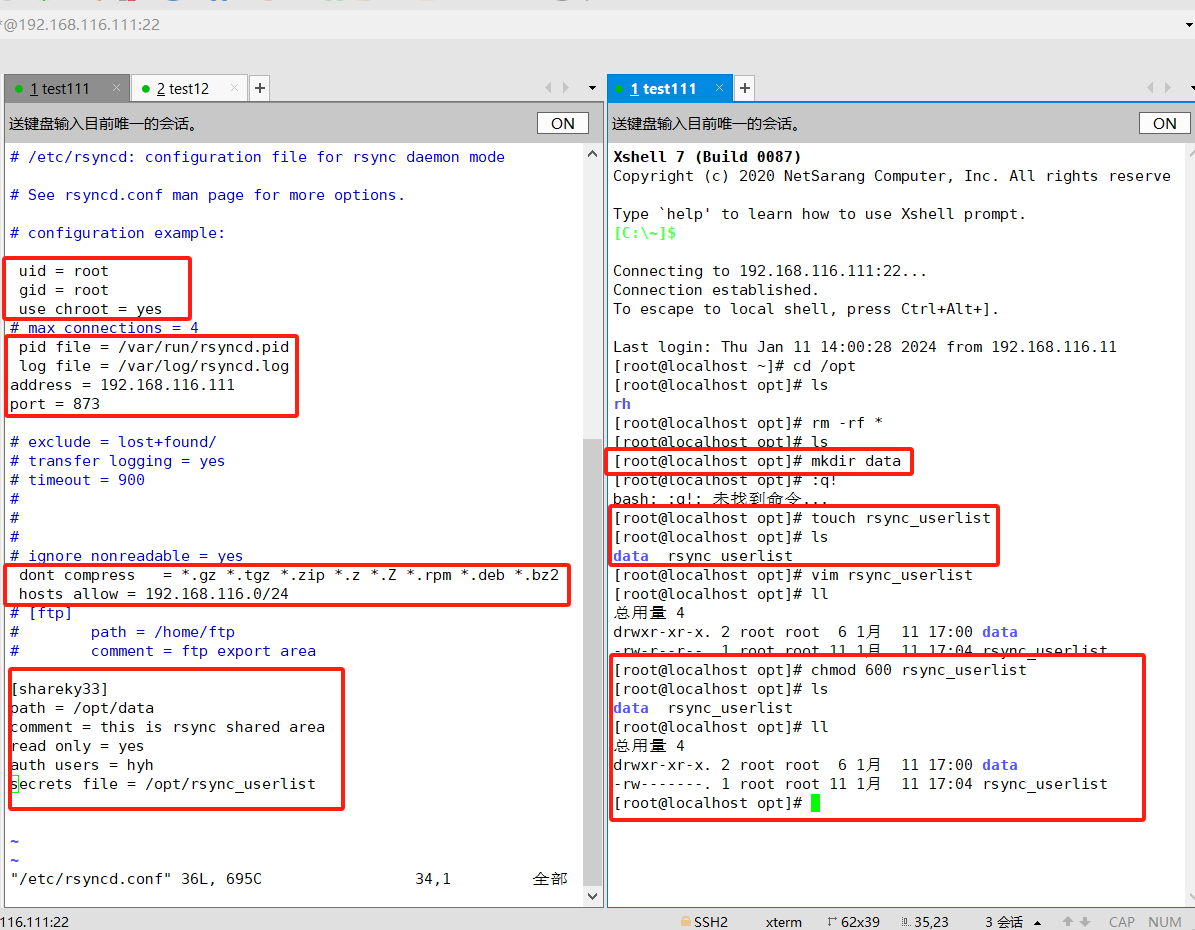Click the 'secrets file = /opt/rsync_userlist' line
The image size is (1195, 930).
(163, 784)
